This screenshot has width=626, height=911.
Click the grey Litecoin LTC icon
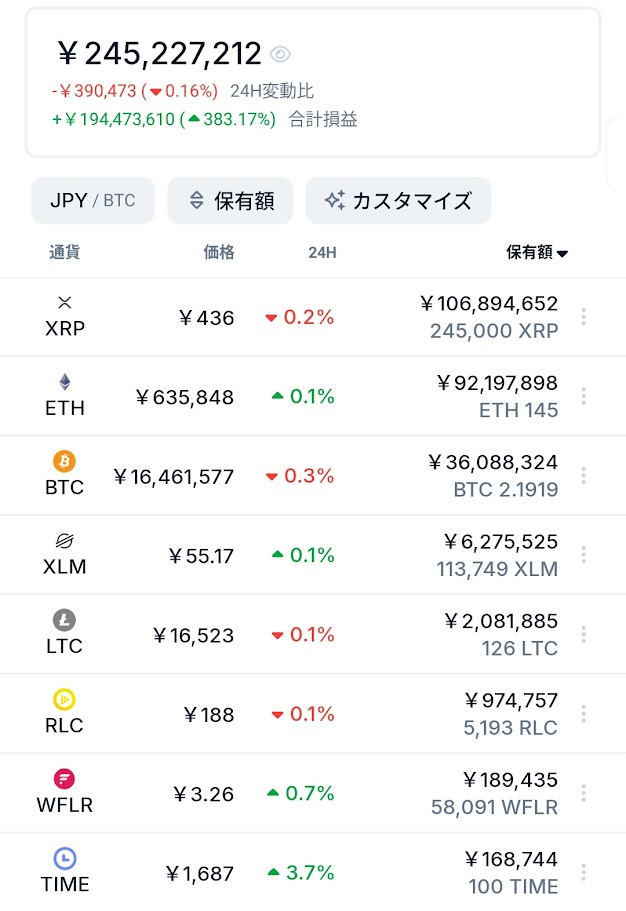click(65, 620)
